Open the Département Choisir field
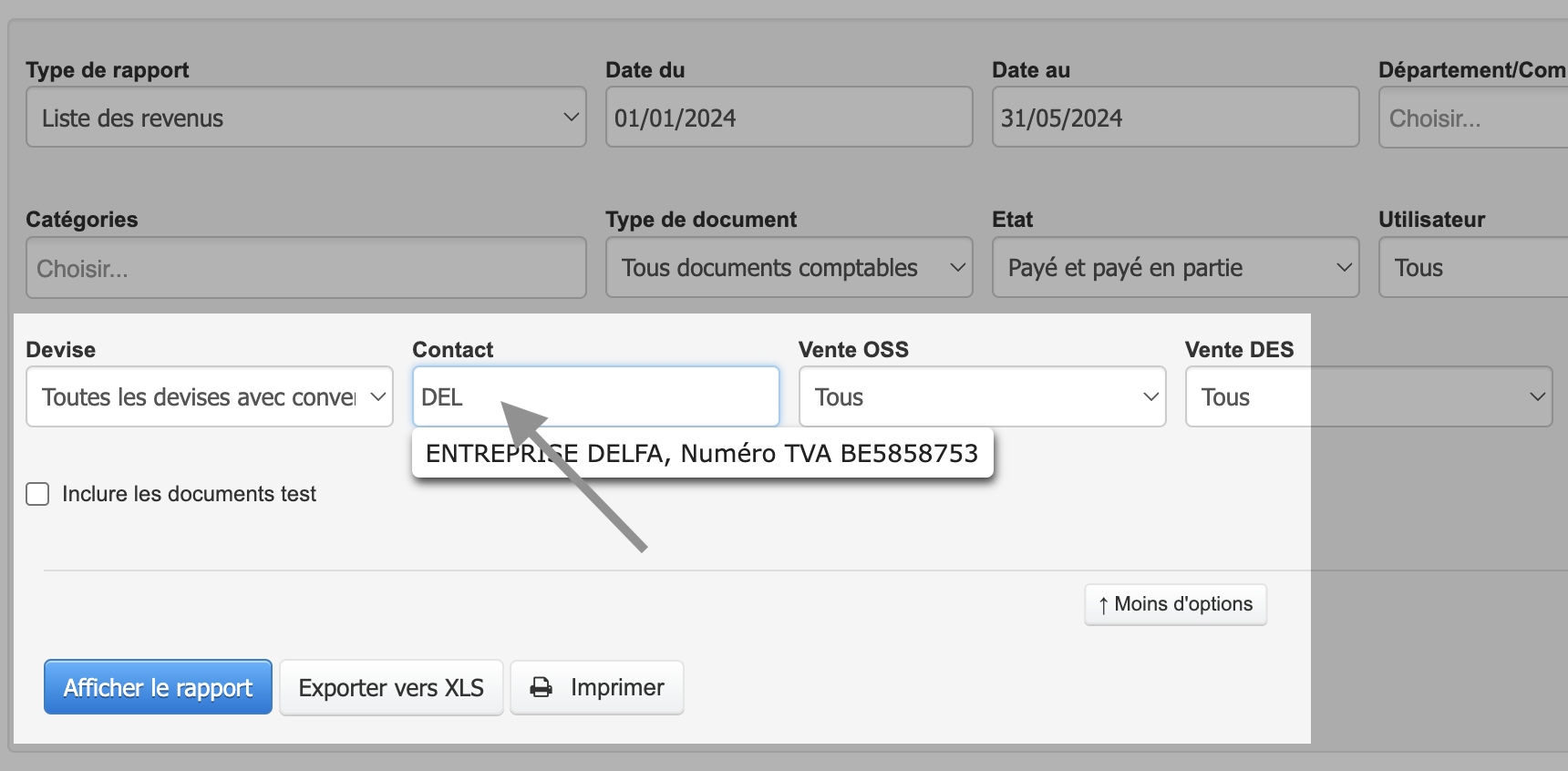Image resolution: width=1568 pixels, height=771 pixels. (1473, 117)
